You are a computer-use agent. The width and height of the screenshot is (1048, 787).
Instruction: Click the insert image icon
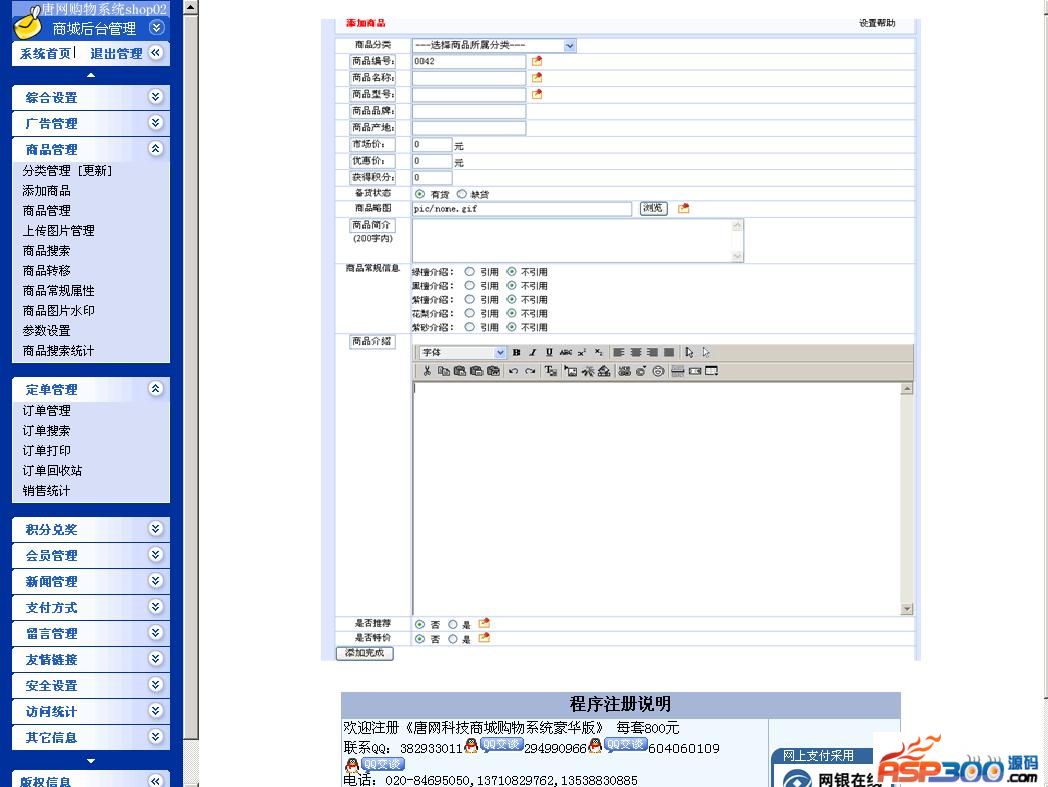[571, 371]
